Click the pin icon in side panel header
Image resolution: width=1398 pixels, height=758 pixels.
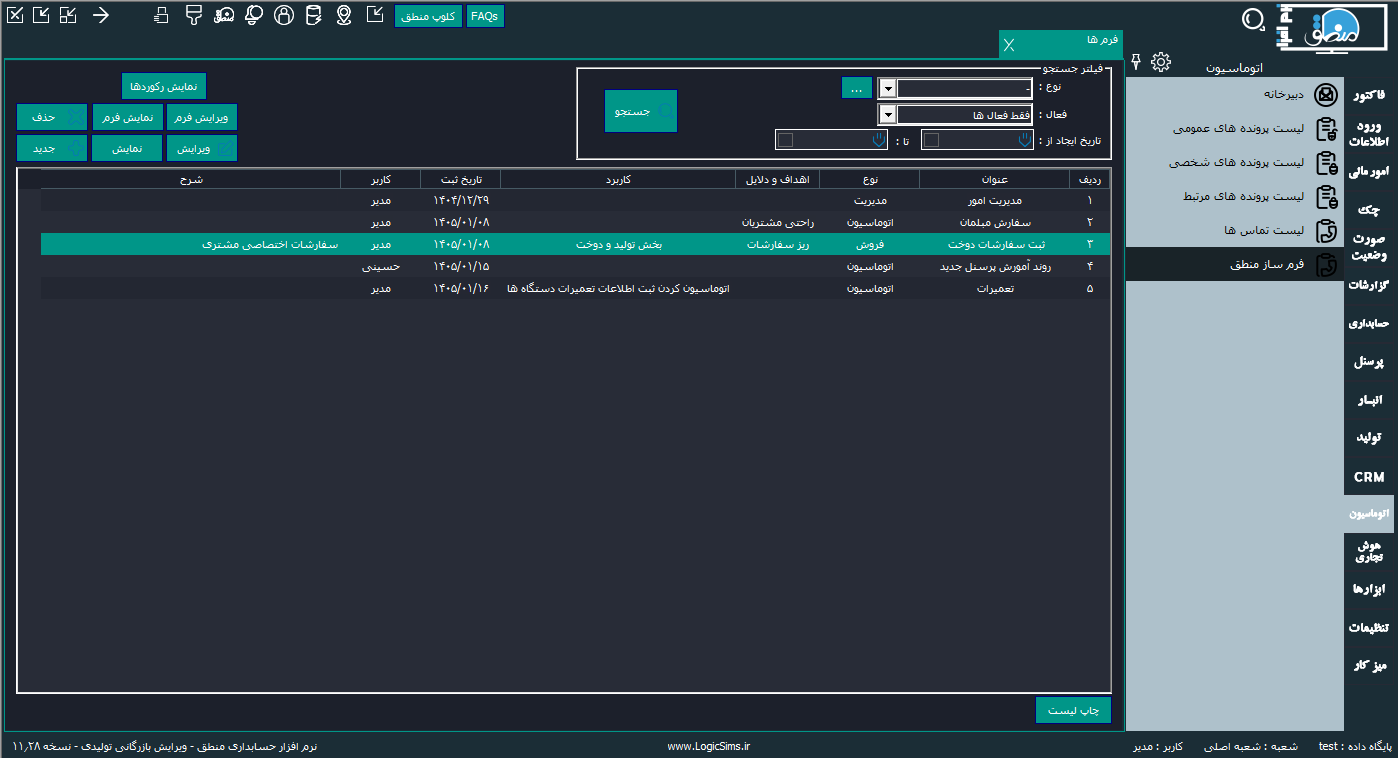click(1135, 62)
